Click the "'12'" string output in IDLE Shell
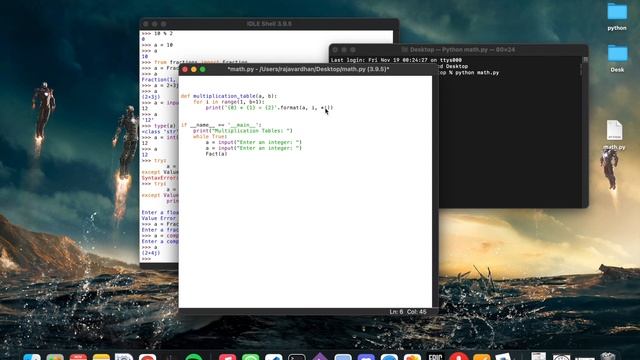The image size is (640, 360). [147, 120]
